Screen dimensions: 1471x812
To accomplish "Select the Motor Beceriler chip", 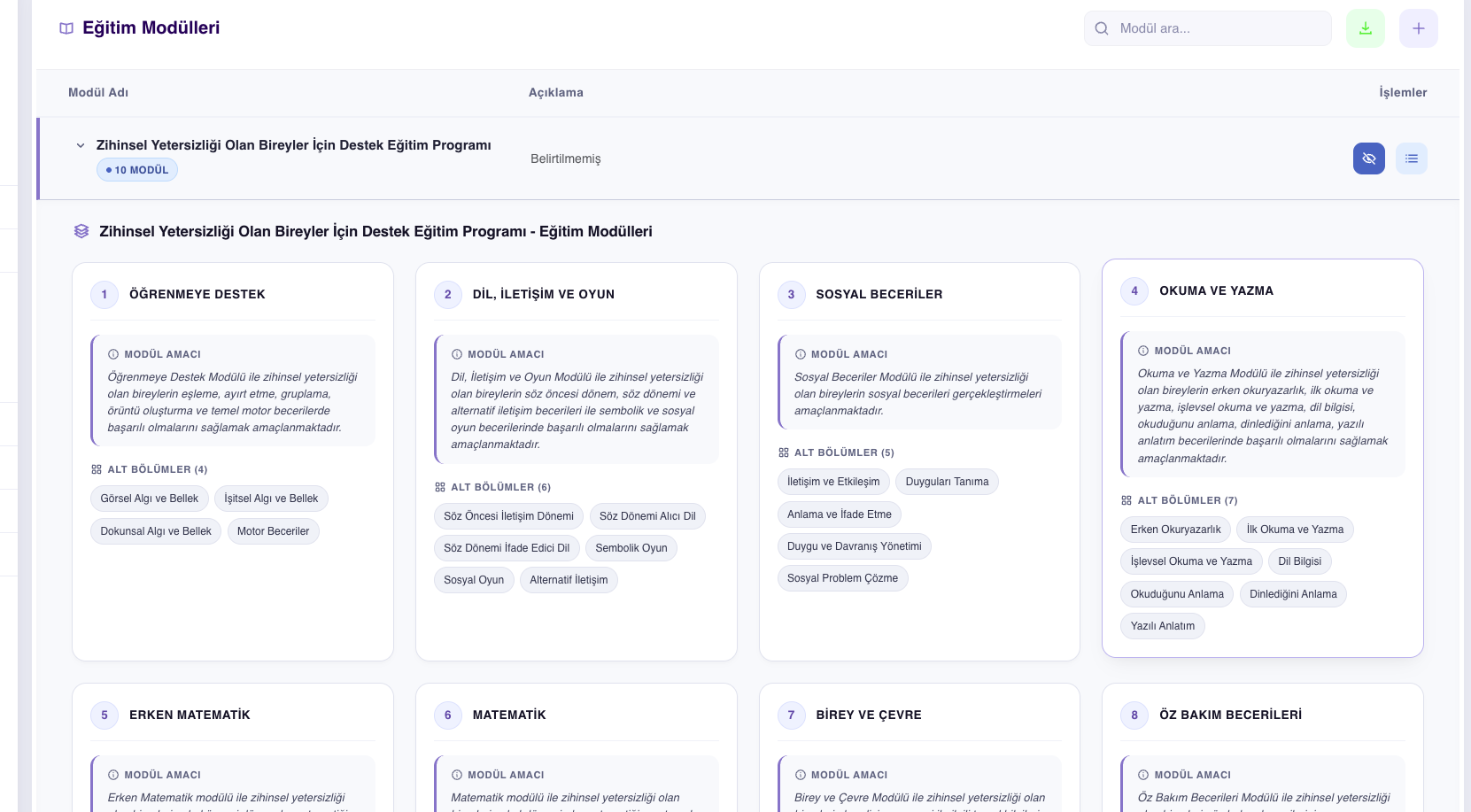I will click(x=274, y=531).
